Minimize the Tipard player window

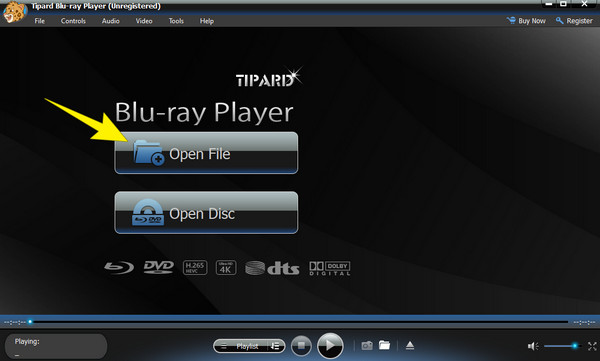[x=549, y=4]
